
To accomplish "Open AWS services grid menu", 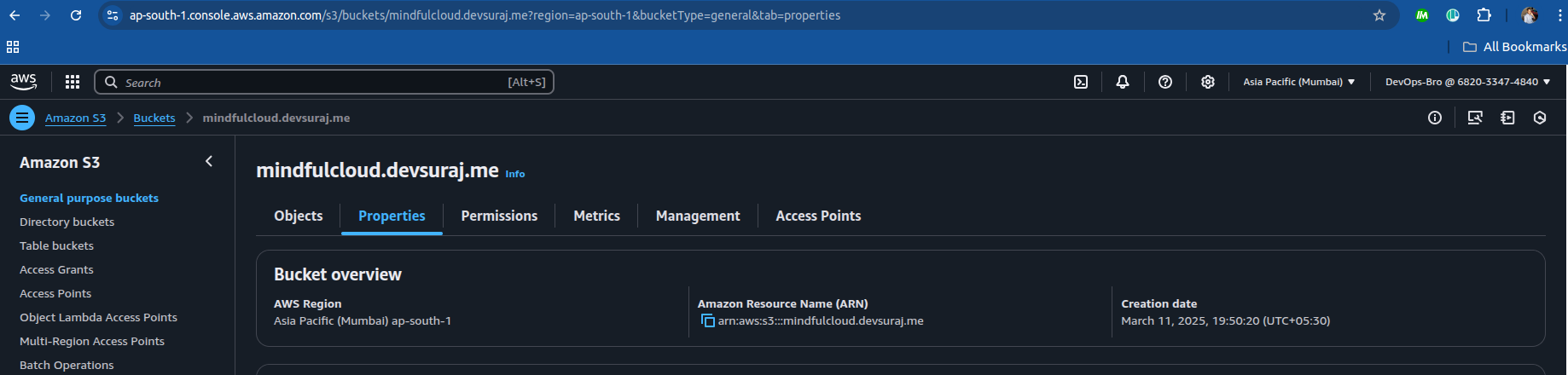I will (x=73, y=82).
